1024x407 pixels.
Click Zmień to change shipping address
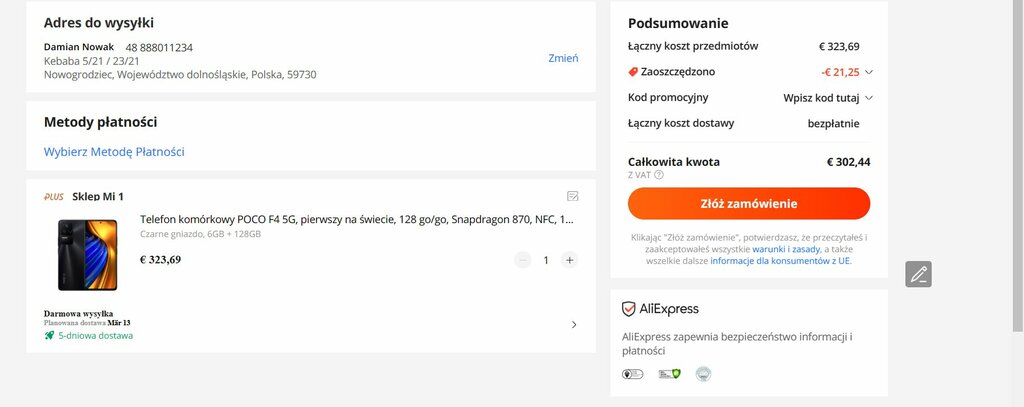click(x=563, y=58)
